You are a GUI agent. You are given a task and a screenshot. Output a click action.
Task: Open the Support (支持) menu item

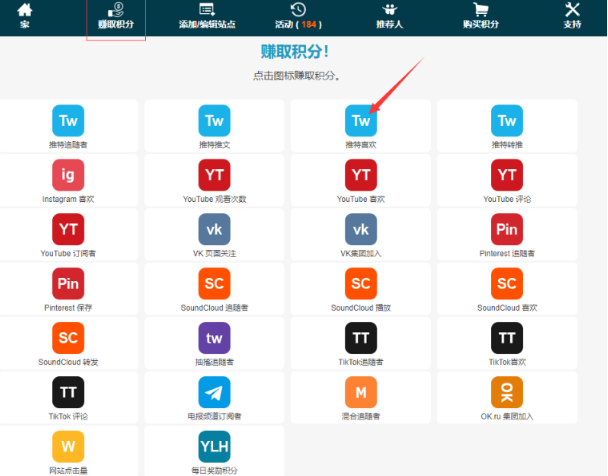(572, 15)
